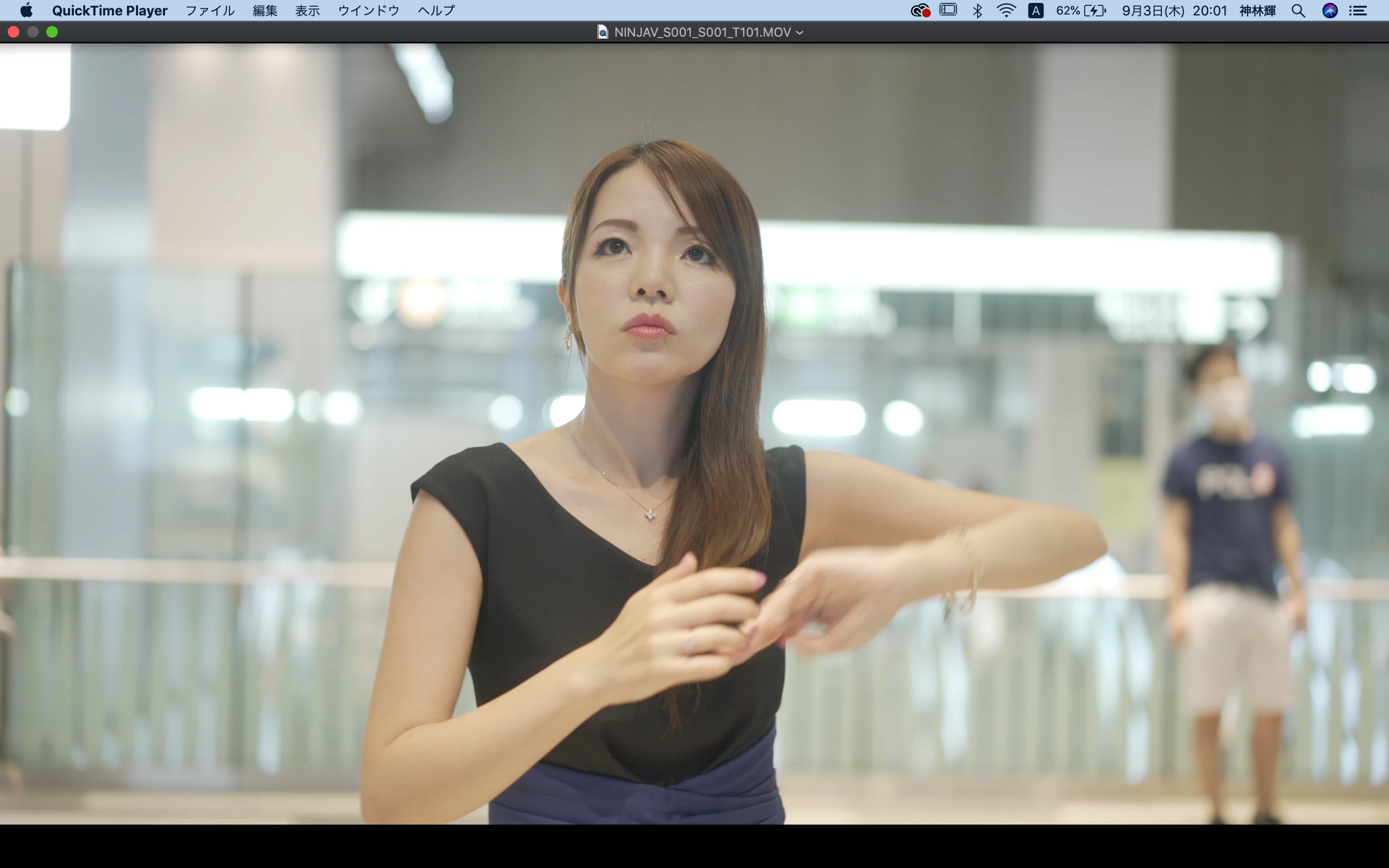Open the Sidecar display menu icon
Image resolution: width=1389 pixels, height=868 pixels.
948,10
